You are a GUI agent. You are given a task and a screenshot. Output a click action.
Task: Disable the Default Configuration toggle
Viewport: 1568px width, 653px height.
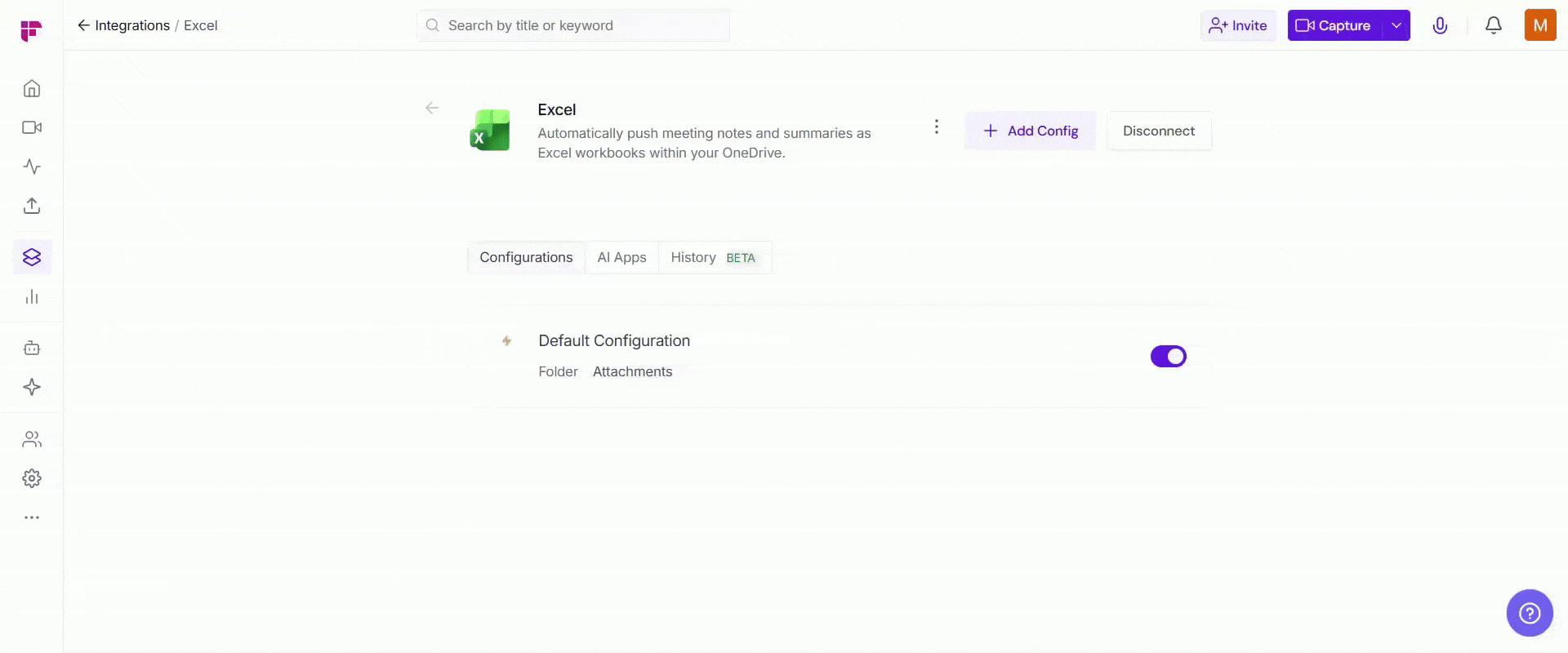tap(1168, 356)
